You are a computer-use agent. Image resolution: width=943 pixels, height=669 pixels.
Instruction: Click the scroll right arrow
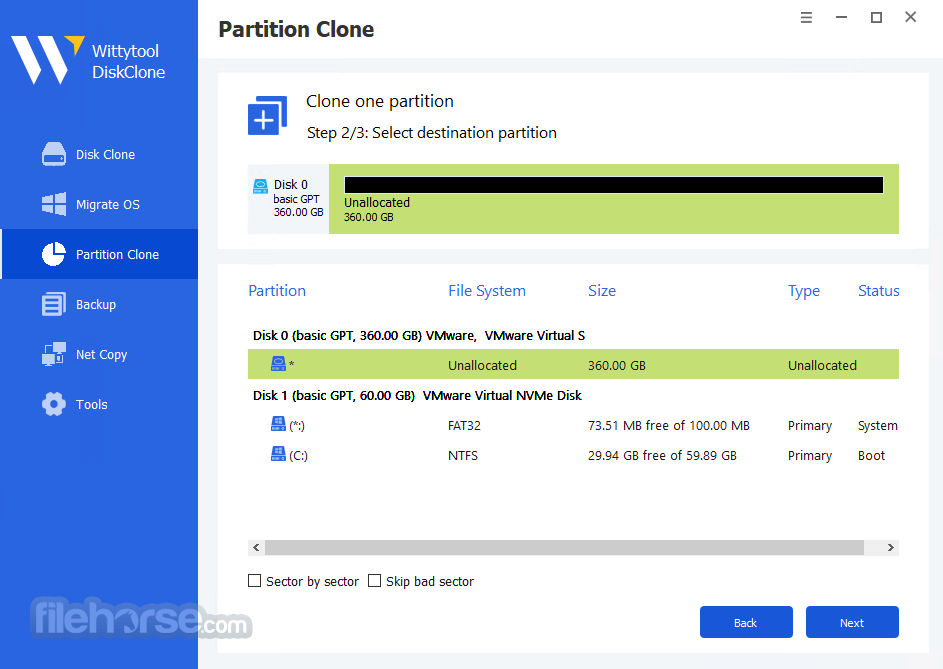click(891, 547)
